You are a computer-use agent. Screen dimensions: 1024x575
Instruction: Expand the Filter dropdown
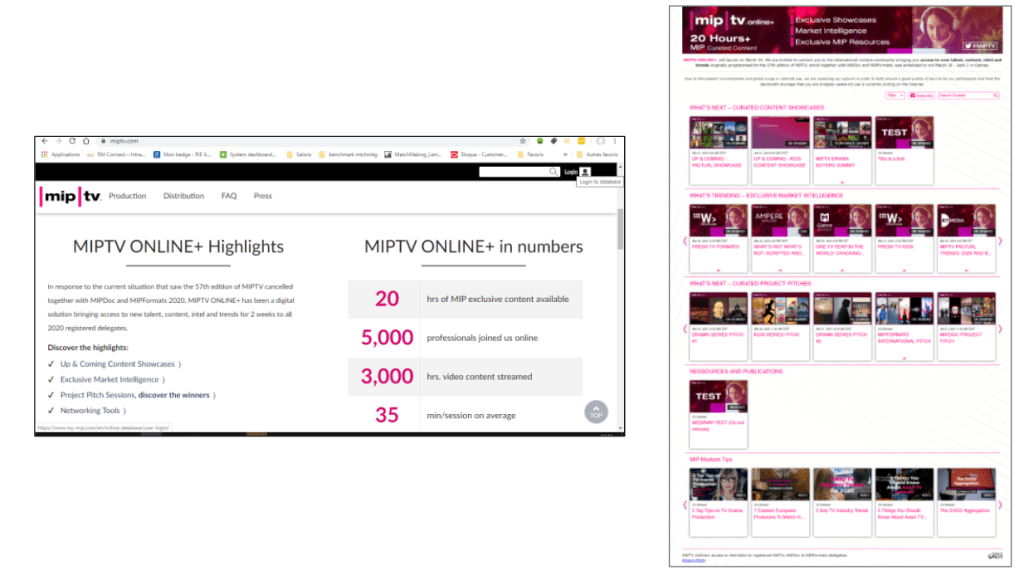tap(894, 95)
